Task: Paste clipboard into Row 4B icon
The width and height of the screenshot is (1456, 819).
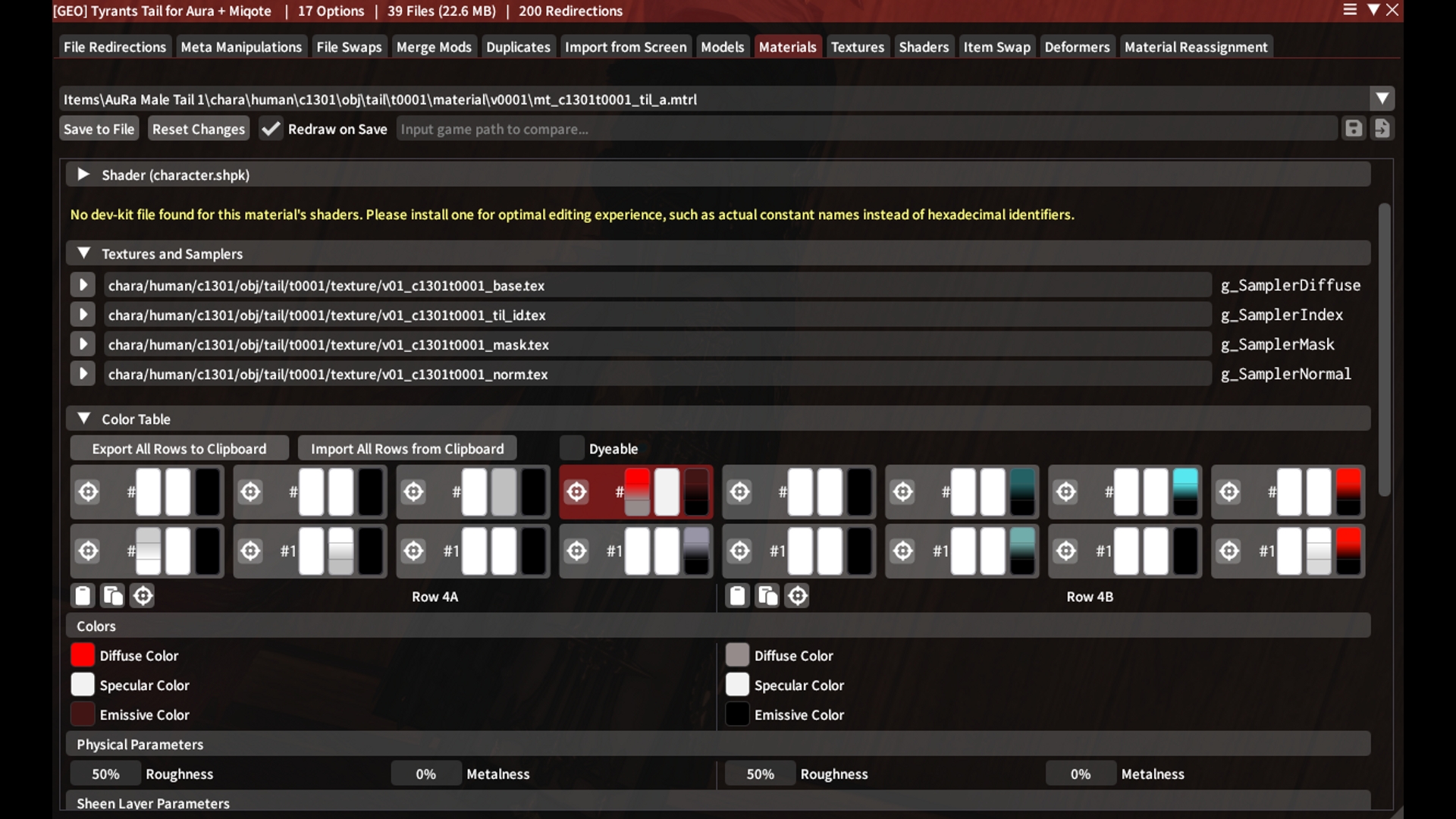Action: coord(767,596)
